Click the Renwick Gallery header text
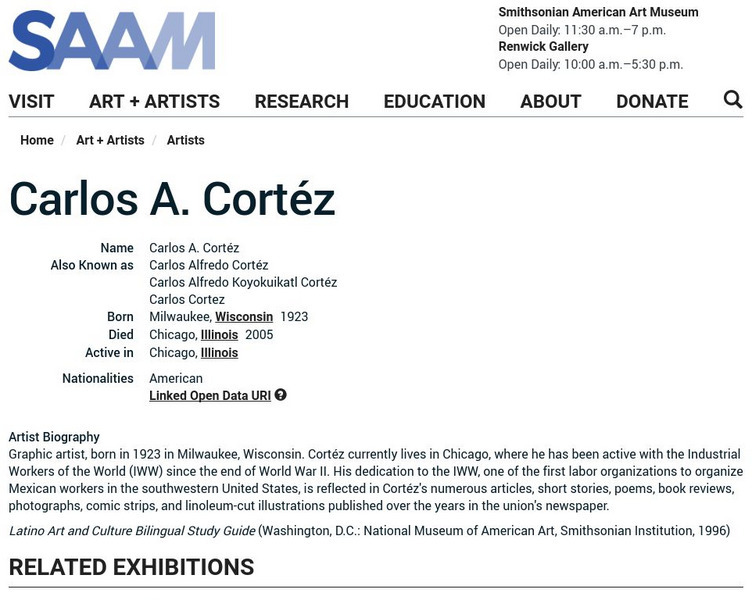 543,47
